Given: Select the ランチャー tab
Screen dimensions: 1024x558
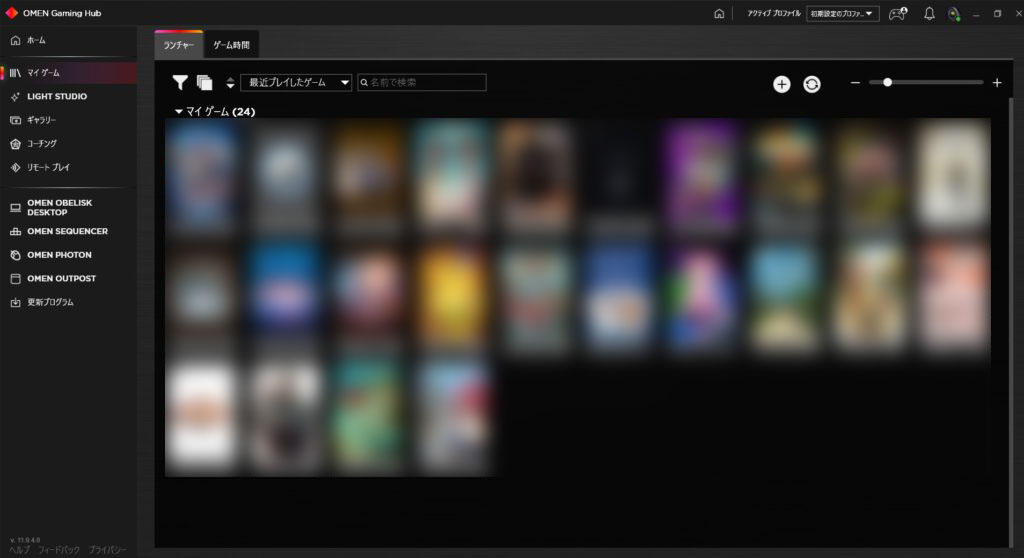Looking at the screenshot, I should tap(178, 46).
